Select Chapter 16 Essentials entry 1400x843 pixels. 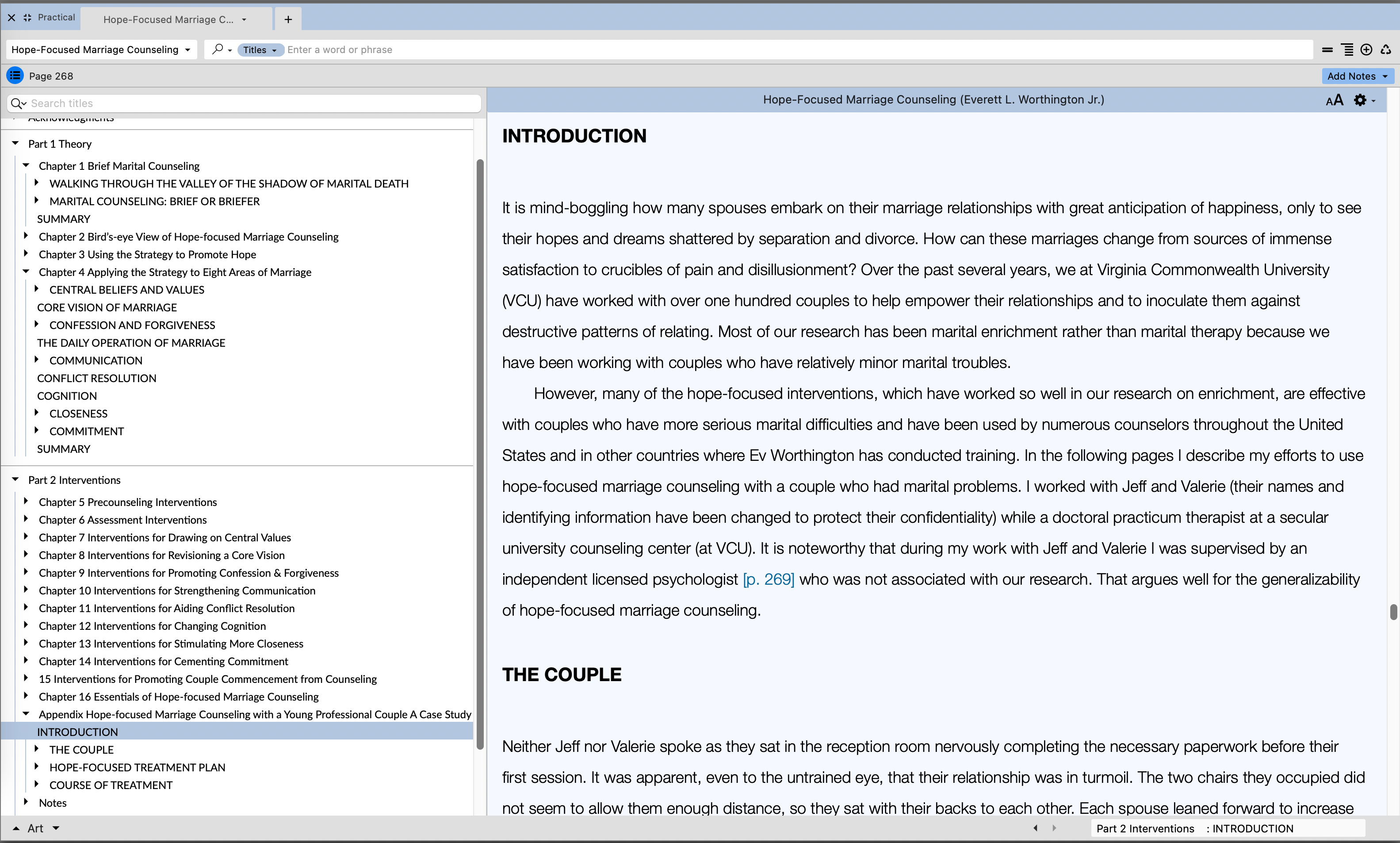pos(178,697)
